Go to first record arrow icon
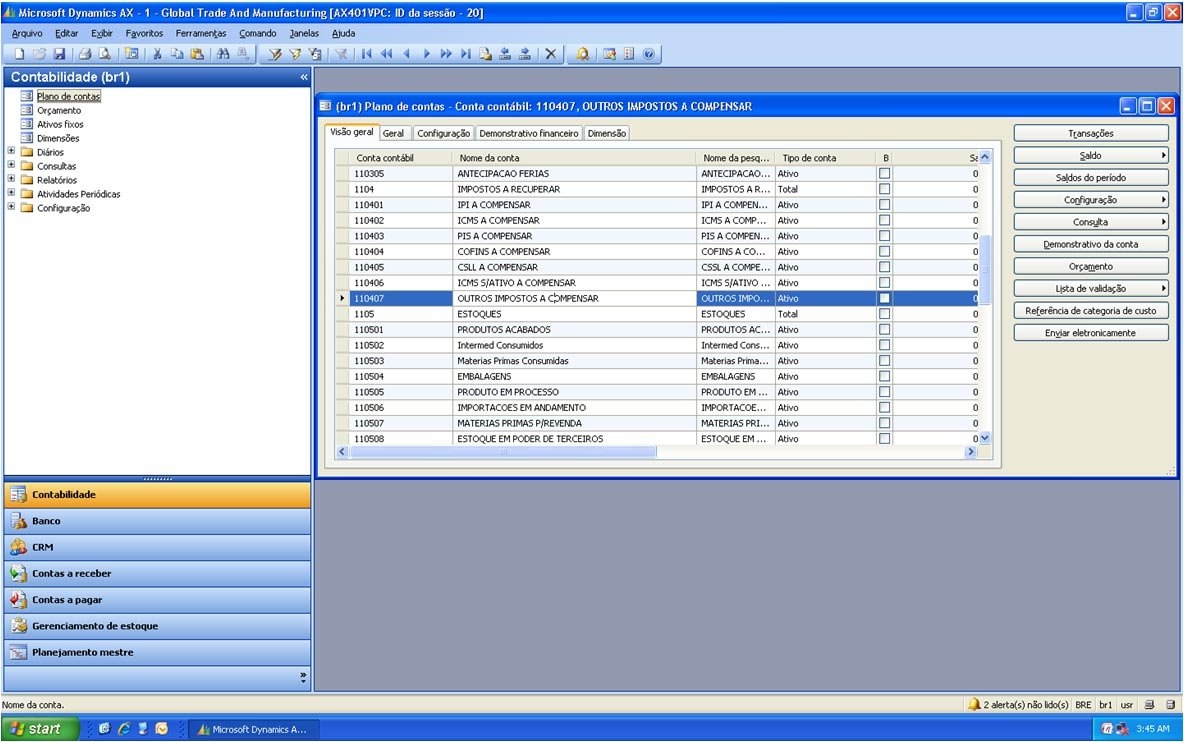This screenshot has height=742, width=1184. tap(366, 54)
